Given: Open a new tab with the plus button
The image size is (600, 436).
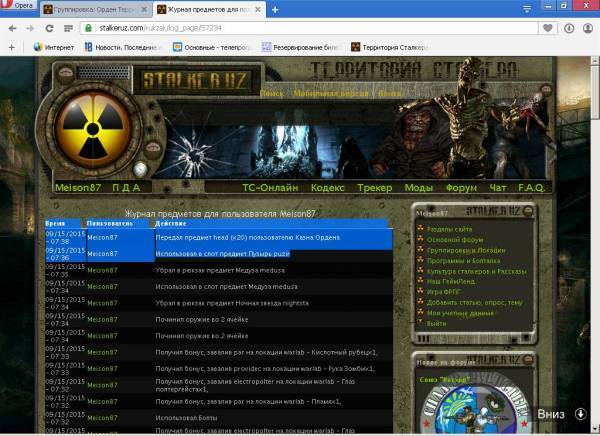Looking at the screenshot, I should (x=275, y=9).
